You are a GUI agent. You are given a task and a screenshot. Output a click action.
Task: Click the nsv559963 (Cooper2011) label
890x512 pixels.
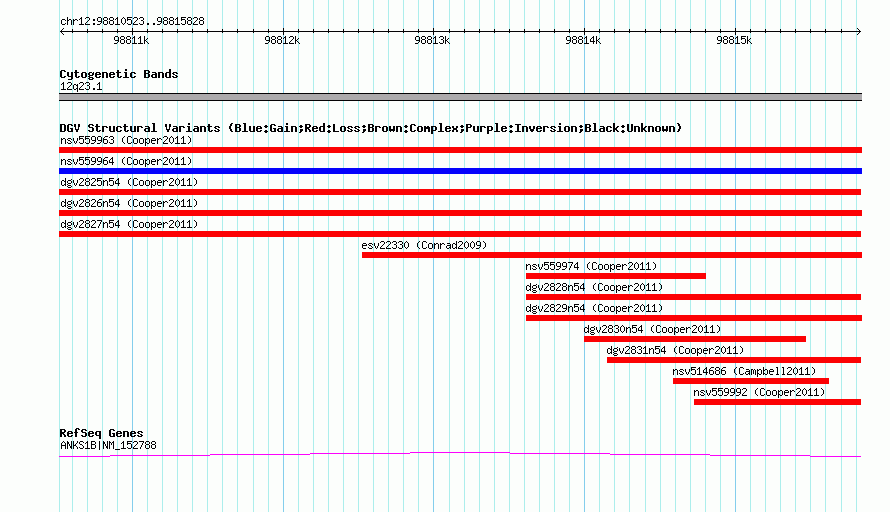click(x=126, y=140)
